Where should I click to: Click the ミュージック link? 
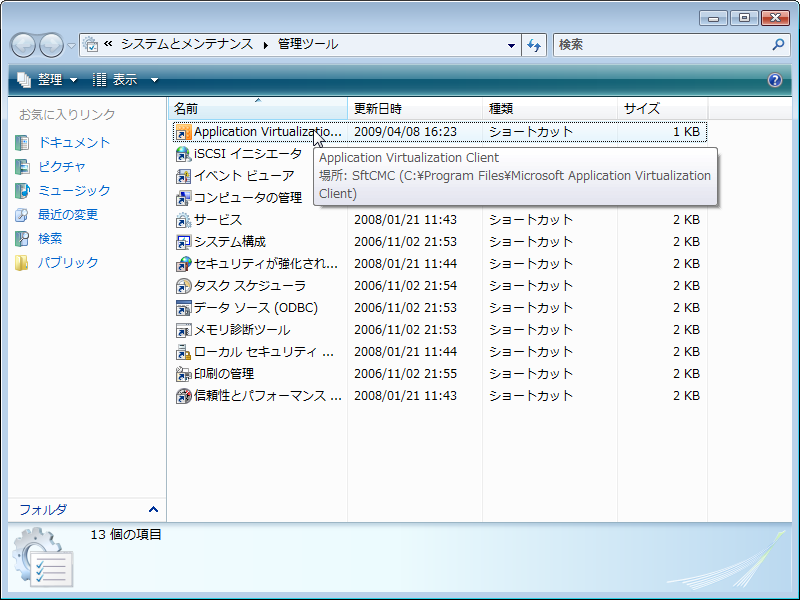click(74, 191)
